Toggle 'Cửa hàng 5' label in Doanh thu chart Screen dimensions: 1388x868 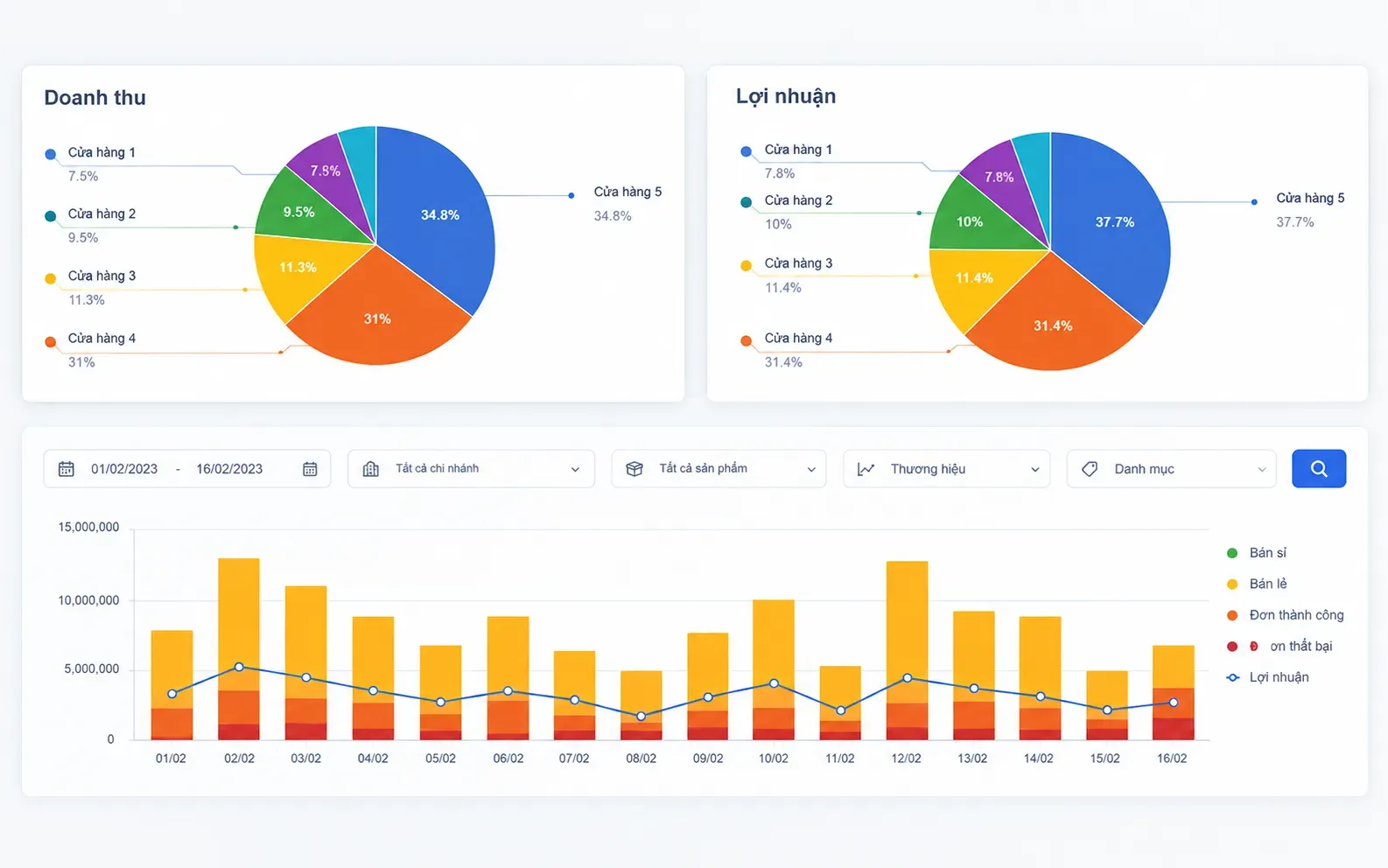pos(627,192)
